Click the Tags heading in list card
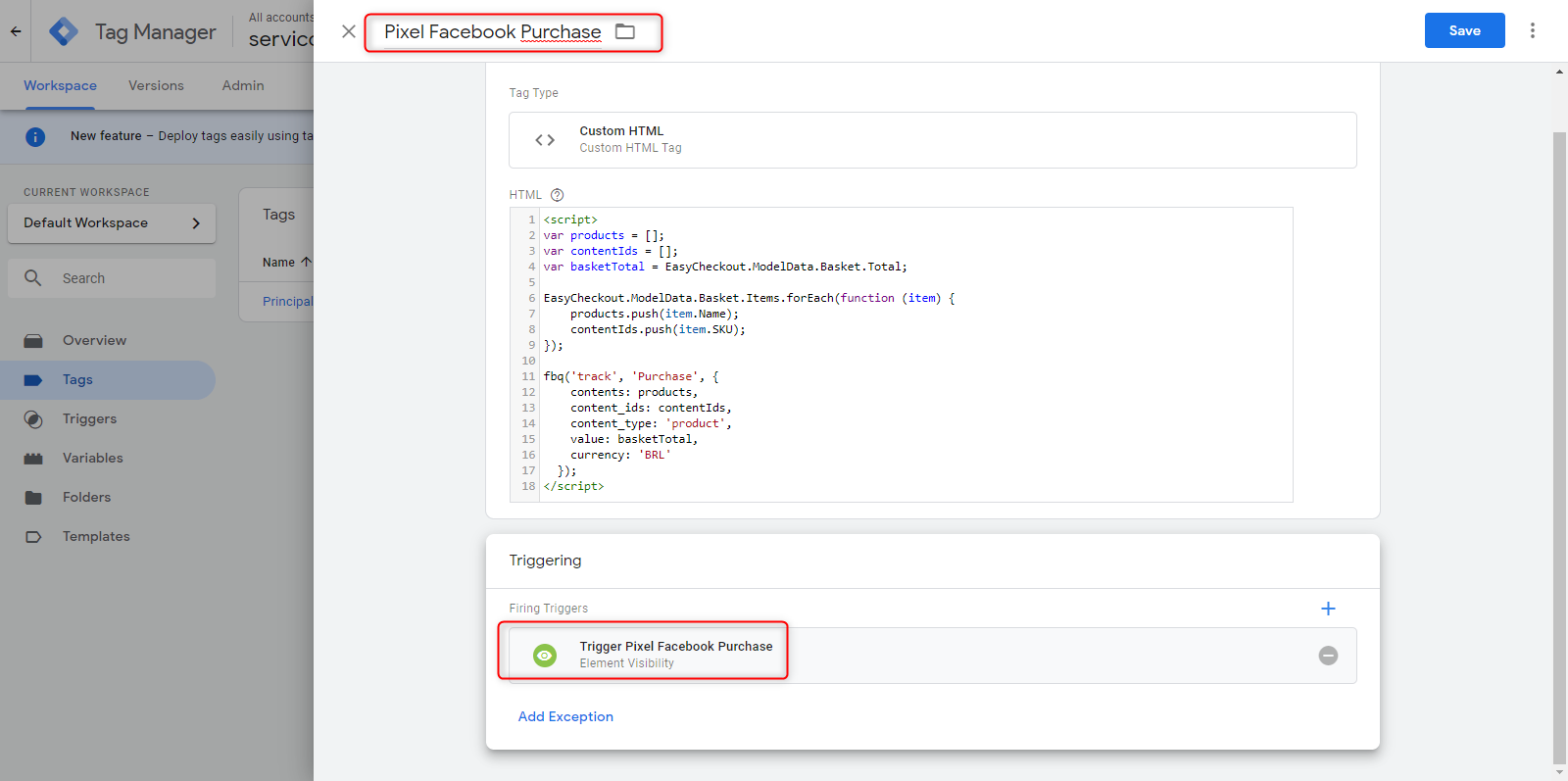This screenshot has height=781, width=1568. click(x=278, y=215)
